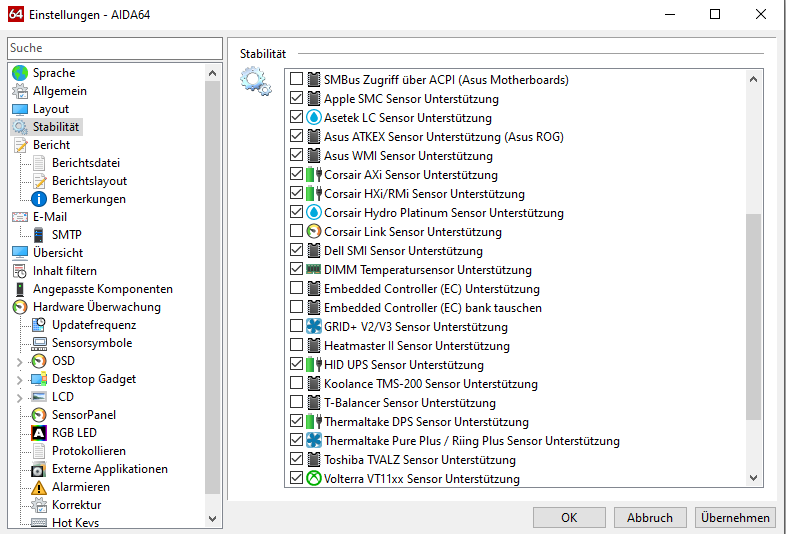
Task: Click the fan icon beside Thermaltake Pure Plus
Action: 313,440
